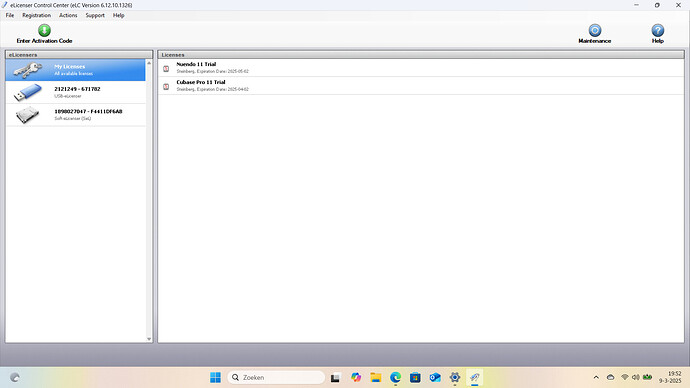Viewport: 690px width, 388px height.
Task: Open Settings gear on the taskbar
Action: [455, 377]
